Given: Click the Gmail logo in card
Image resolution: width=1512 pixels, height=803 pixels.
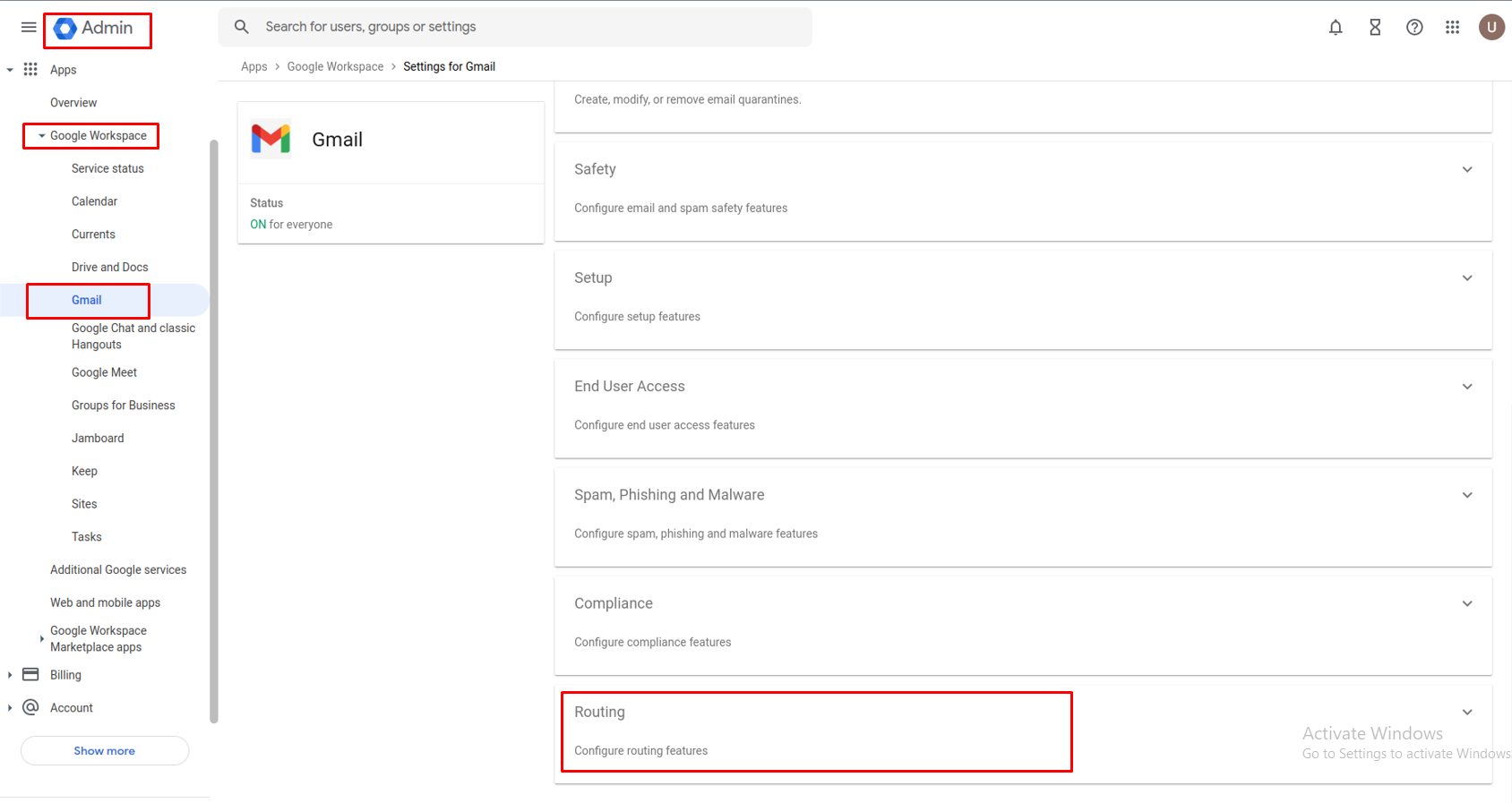Looking at the screenshot, I should pyautogui.click(x=271, y=139).
